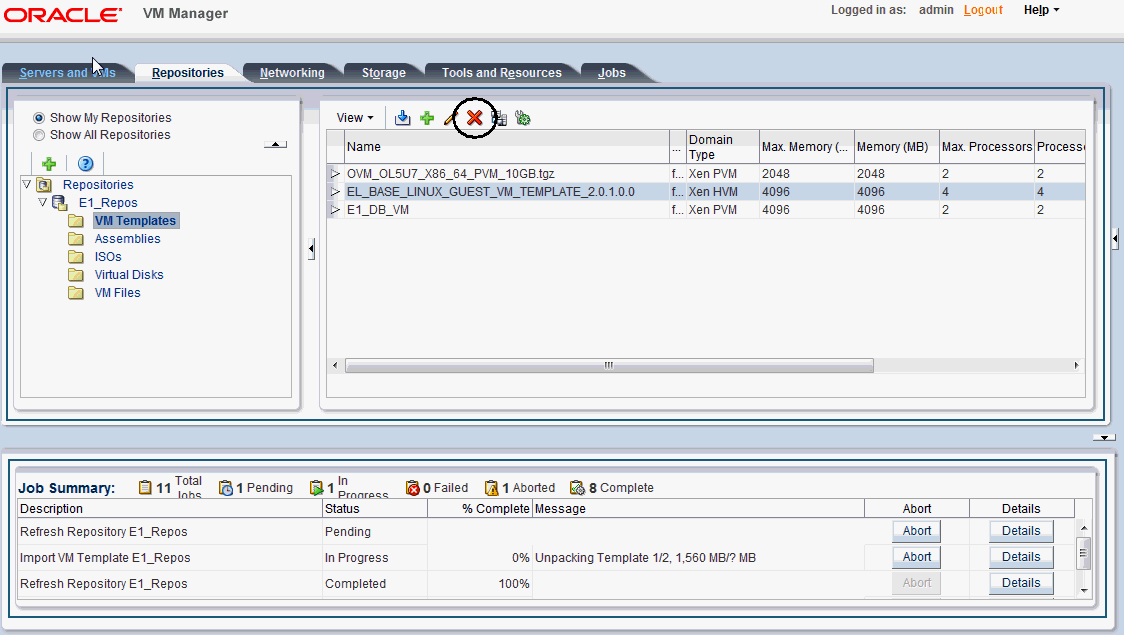Select the OVM_OL5U7_X86_64_PVM_10GB.tgz template name

(x=451, y=173)
